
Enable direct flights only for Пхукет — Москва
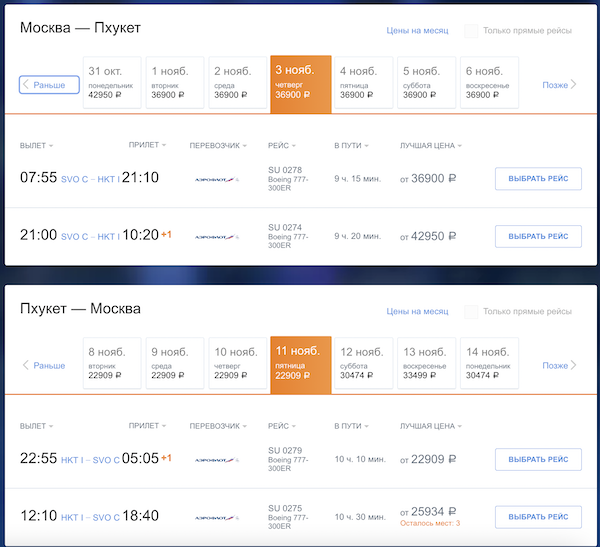pyautogui.click(x=471, y=312)
